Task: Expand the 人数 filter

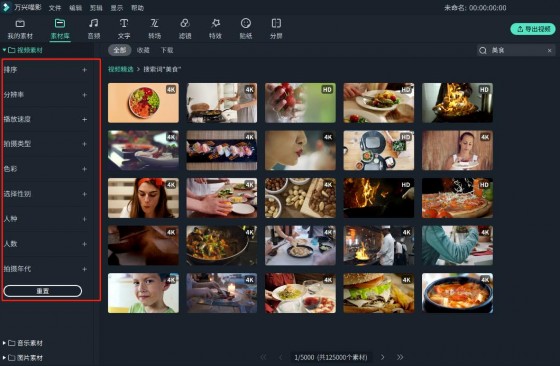Action: tap(84, 244)
